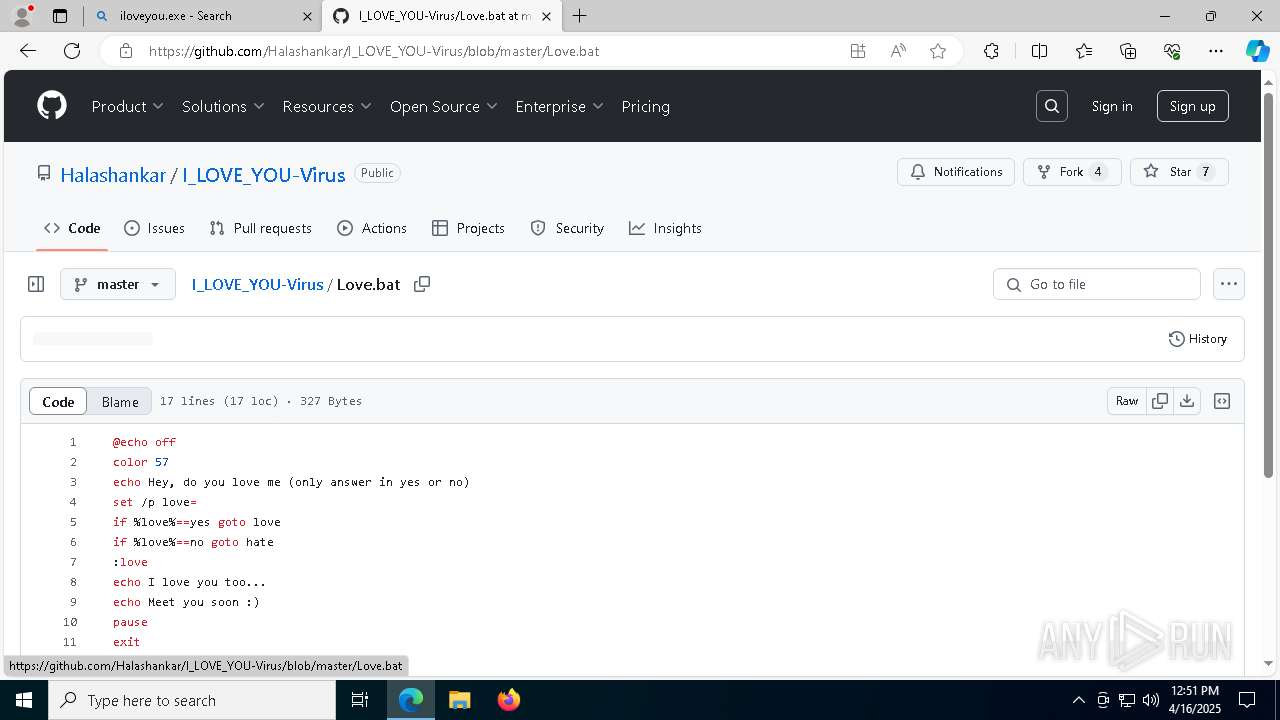Add this page to favorites star
This screenshot has width=1280, height=720.
938,51
